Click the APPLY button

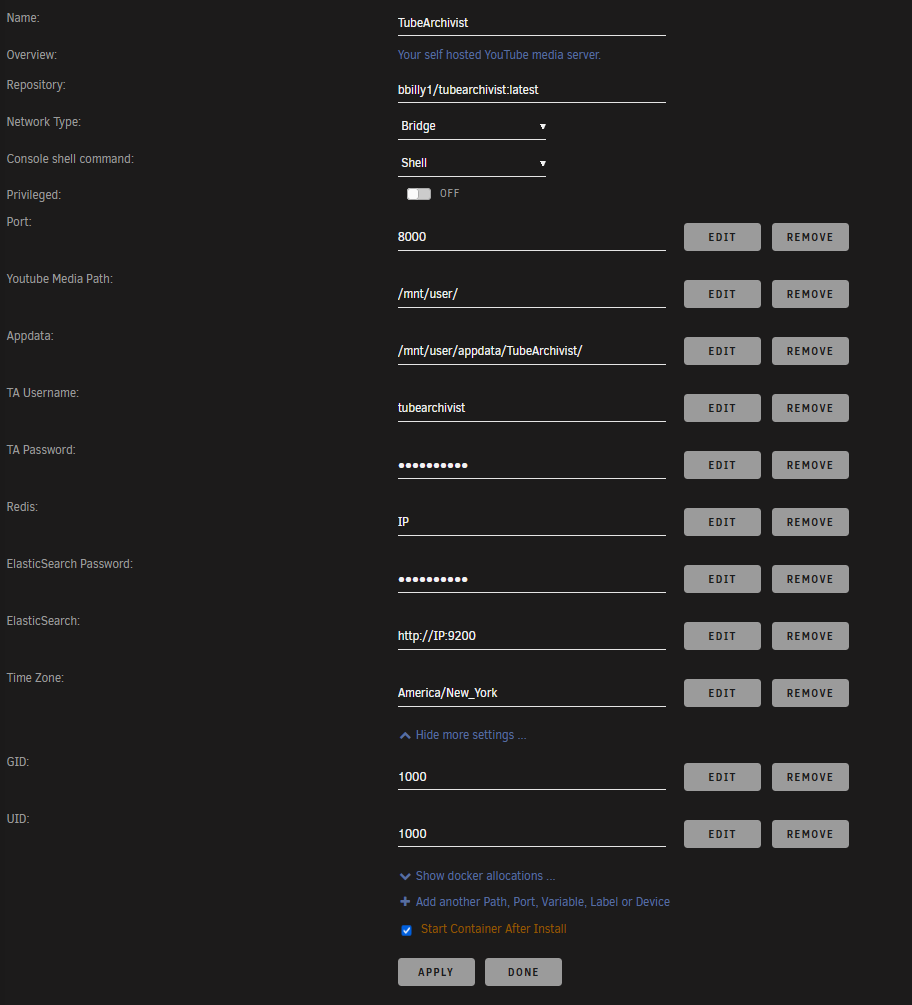pyautogui.click(x=436, y=972)
